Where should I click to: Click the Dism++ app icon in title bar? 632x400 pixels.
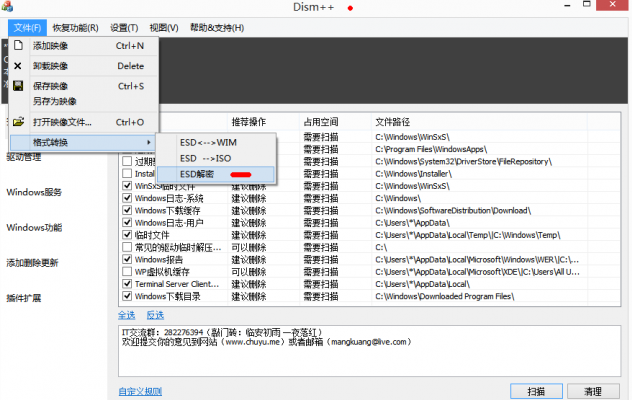[7, 6]
